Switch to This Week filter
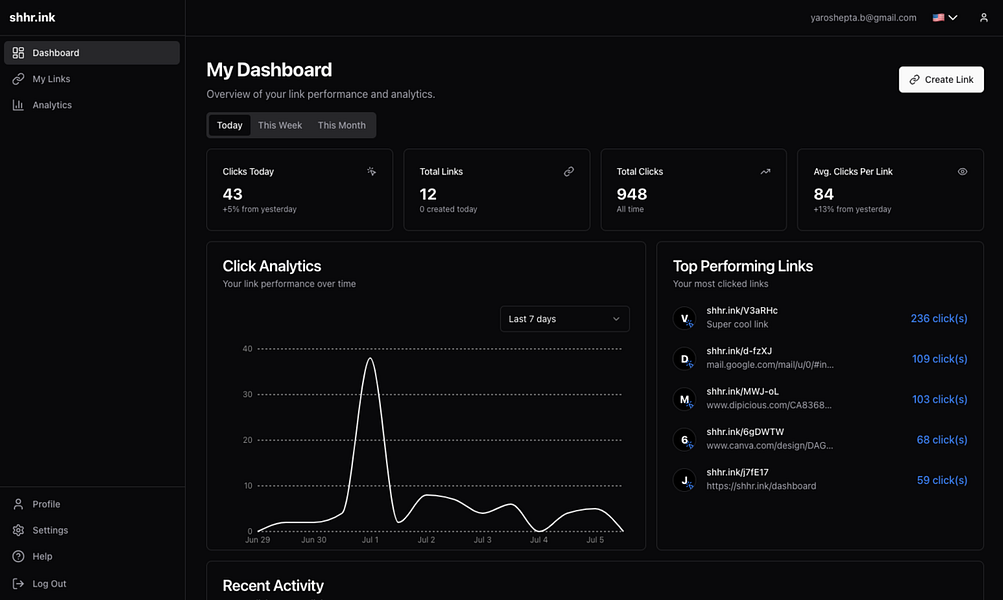 coord(280,125)
